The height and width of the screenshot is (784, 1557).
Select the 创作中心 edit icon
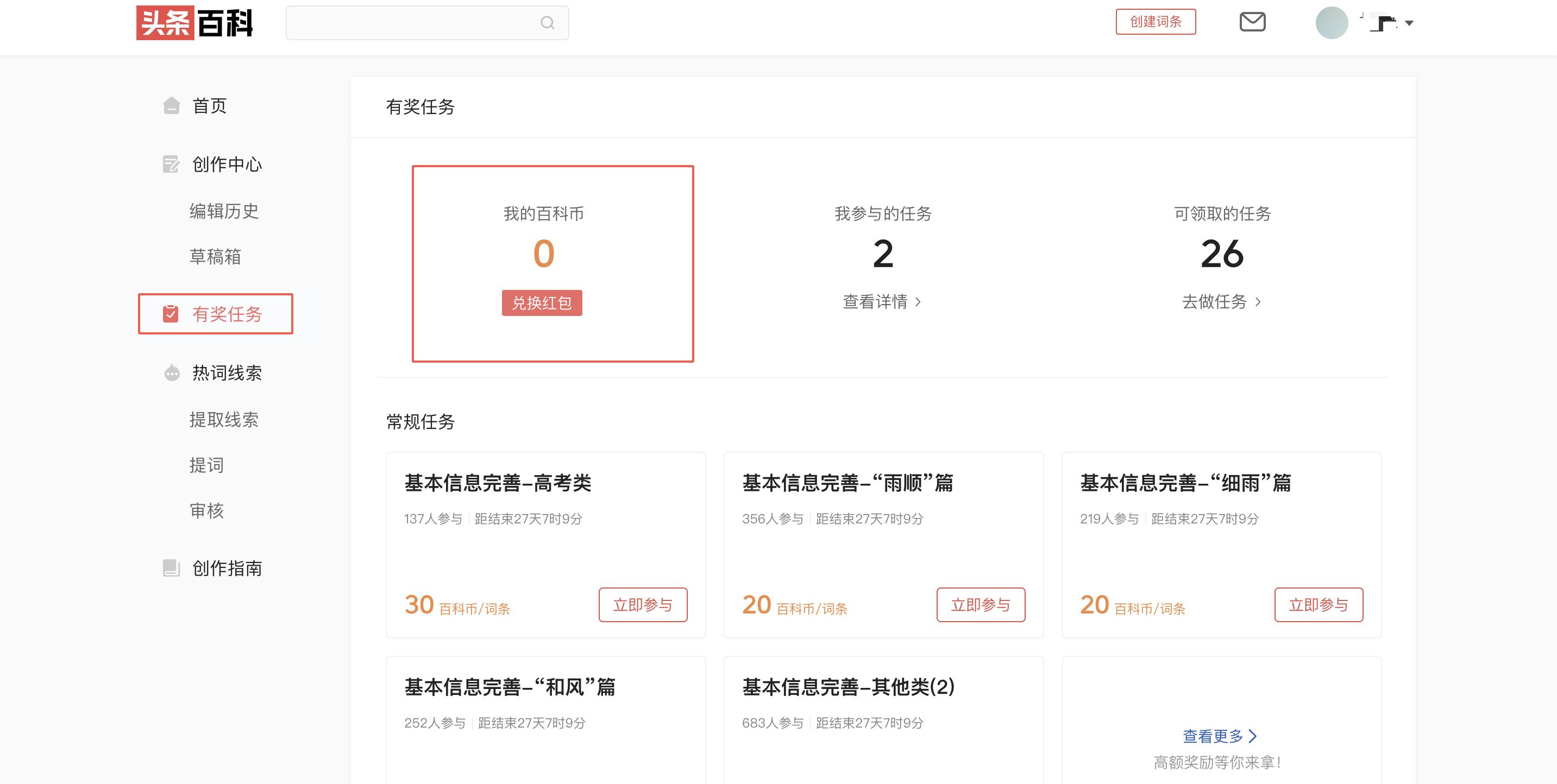point(171,163)
